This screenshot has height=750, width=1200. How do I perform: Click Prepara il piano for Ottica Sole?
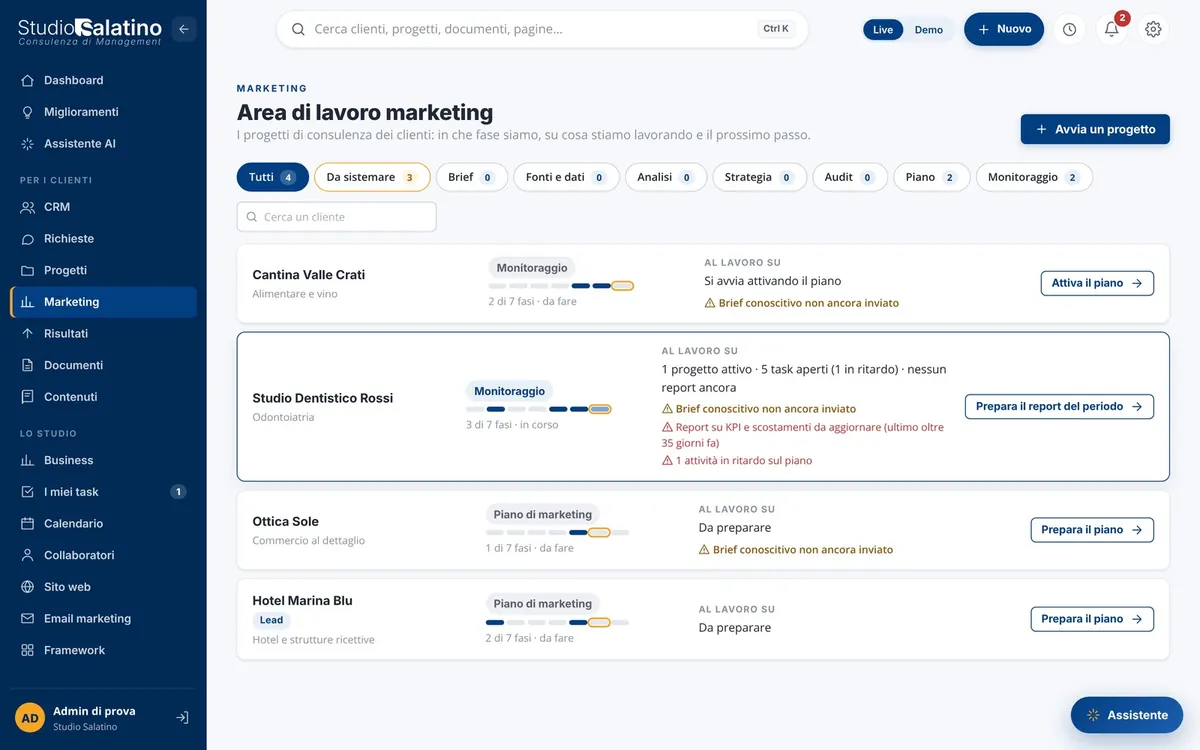(x=1092, y=530)
